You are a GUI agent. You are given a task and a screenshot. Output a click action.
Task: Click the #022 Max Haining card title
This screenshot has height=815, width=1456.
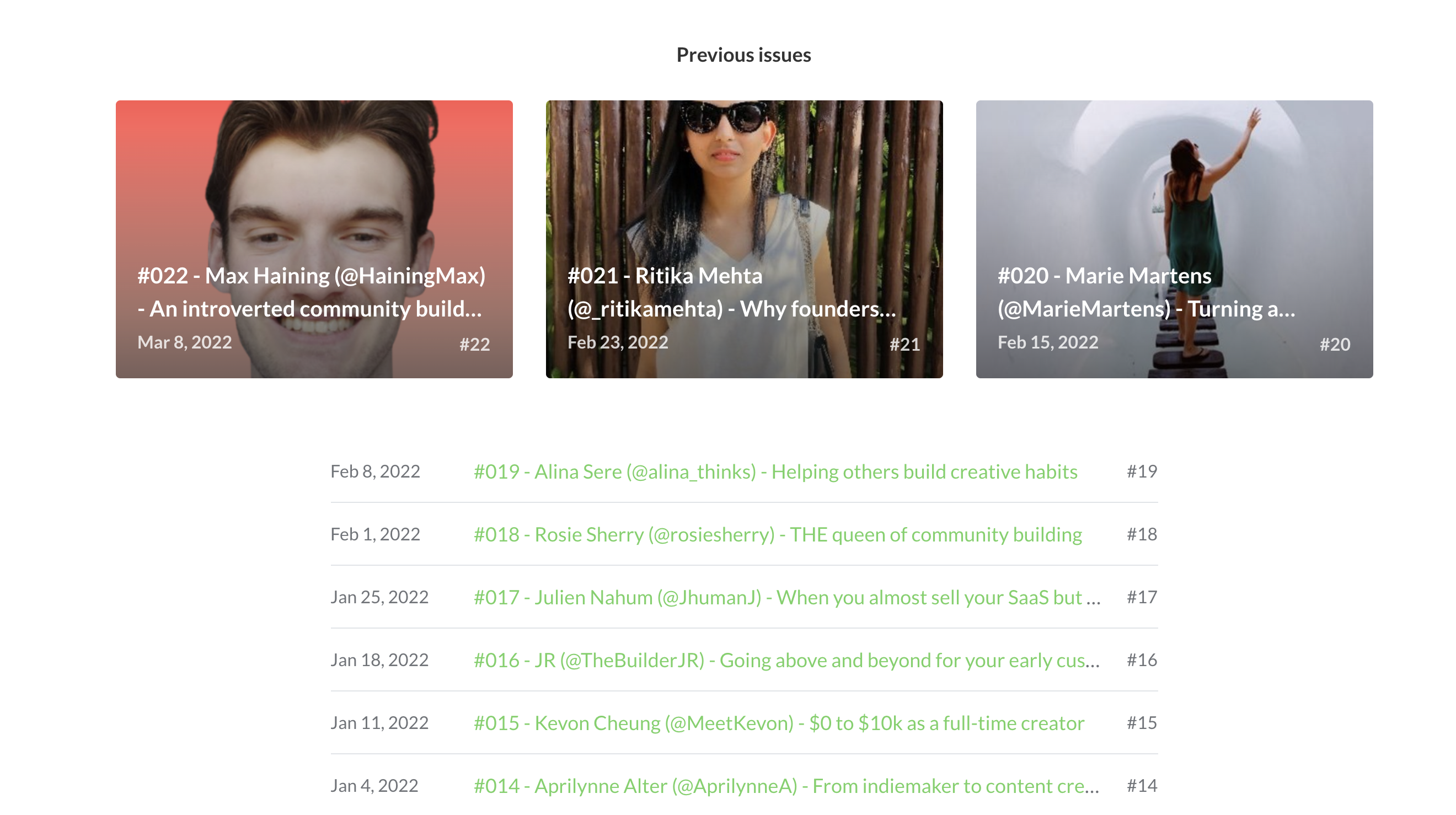311,292
